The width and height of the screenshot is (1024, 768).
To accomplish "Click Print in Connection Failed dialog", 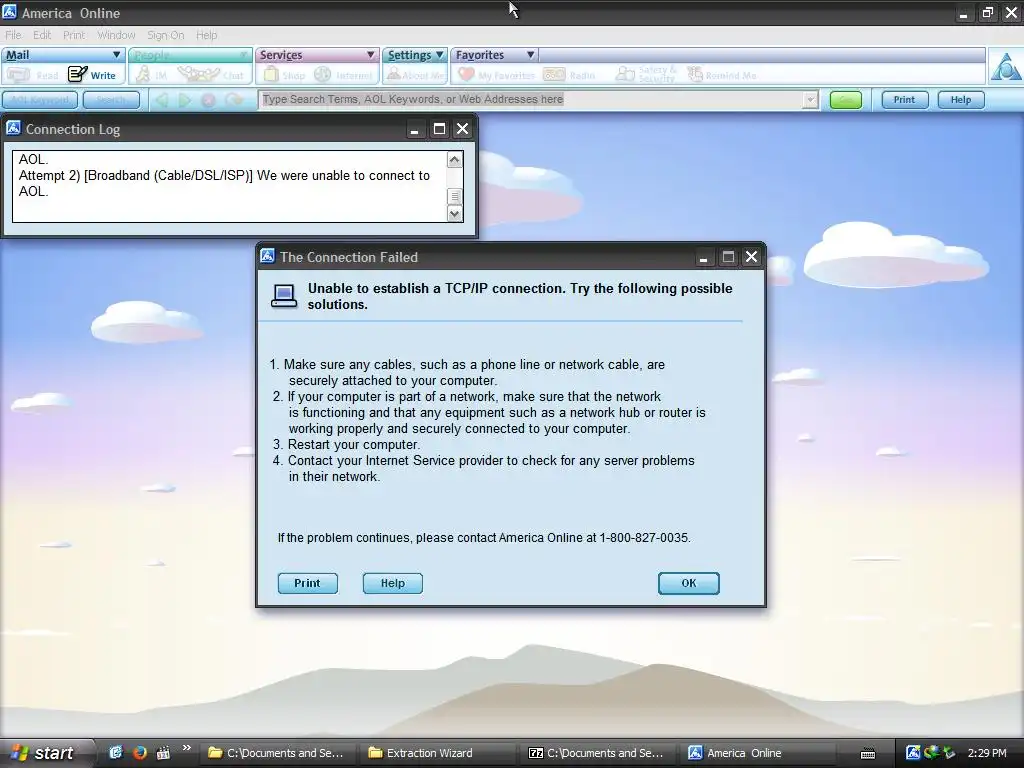I will 308,583.
